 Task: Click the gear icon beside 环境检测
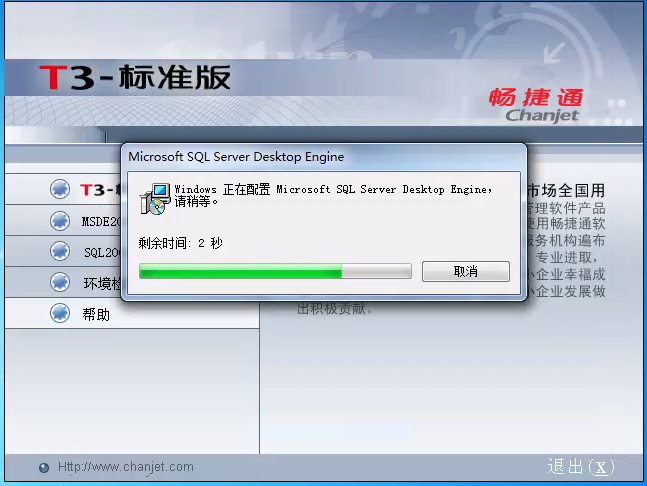(60, 282)
